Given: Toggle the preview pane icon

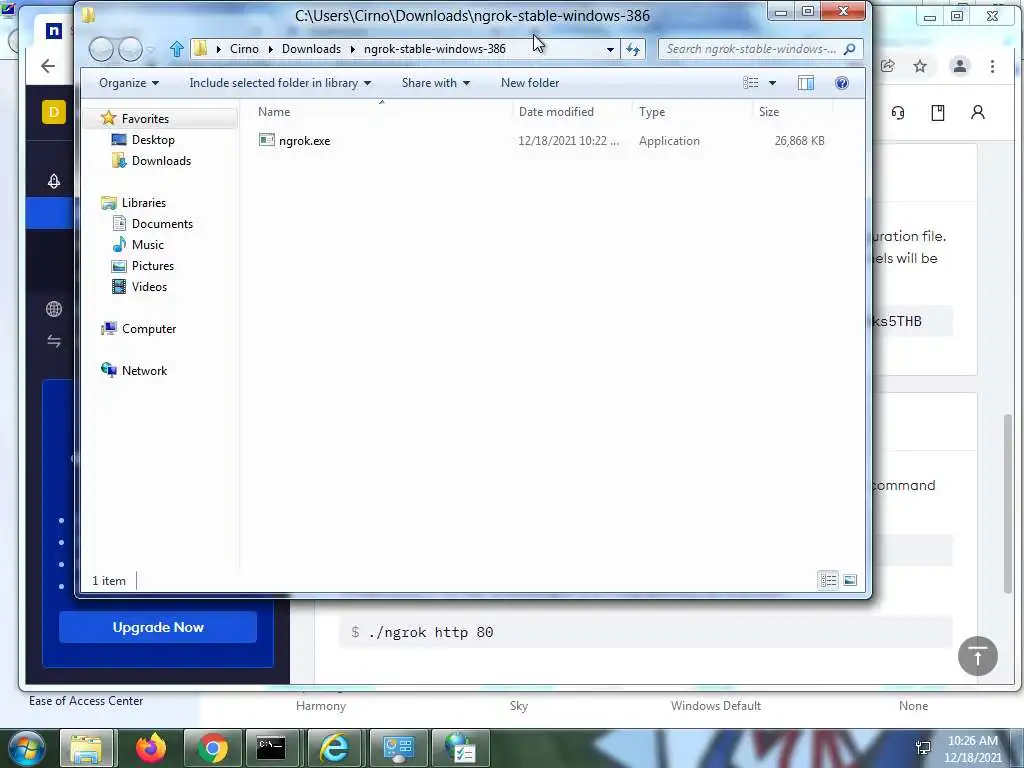Looking at the screenshot, I should pos(806,83).
